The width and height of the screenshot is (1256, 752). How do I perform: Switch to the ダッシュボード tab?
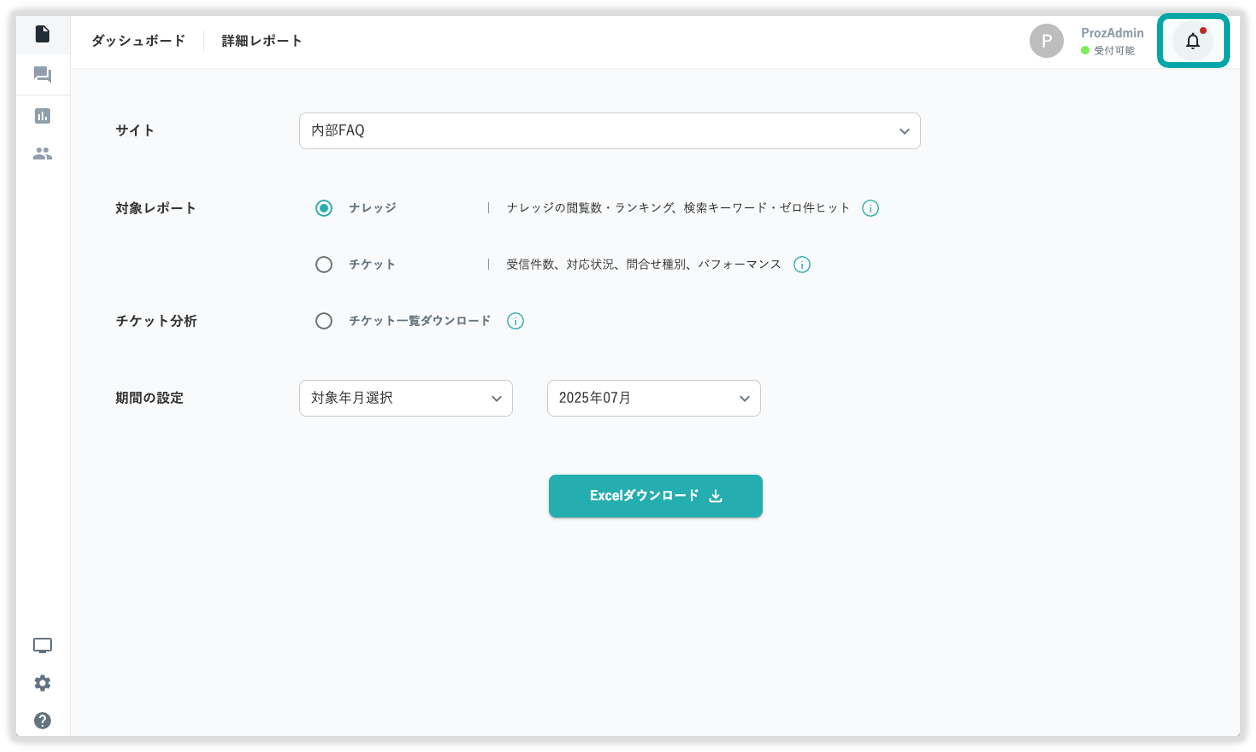(x=138, y=41)
